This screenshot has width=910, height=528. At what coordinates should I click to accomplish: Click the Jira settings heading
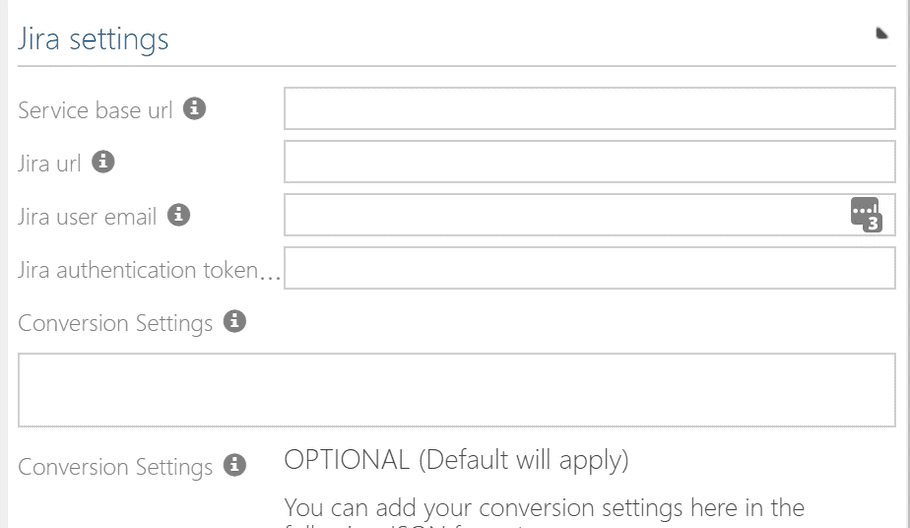click(x=93, y=39)
